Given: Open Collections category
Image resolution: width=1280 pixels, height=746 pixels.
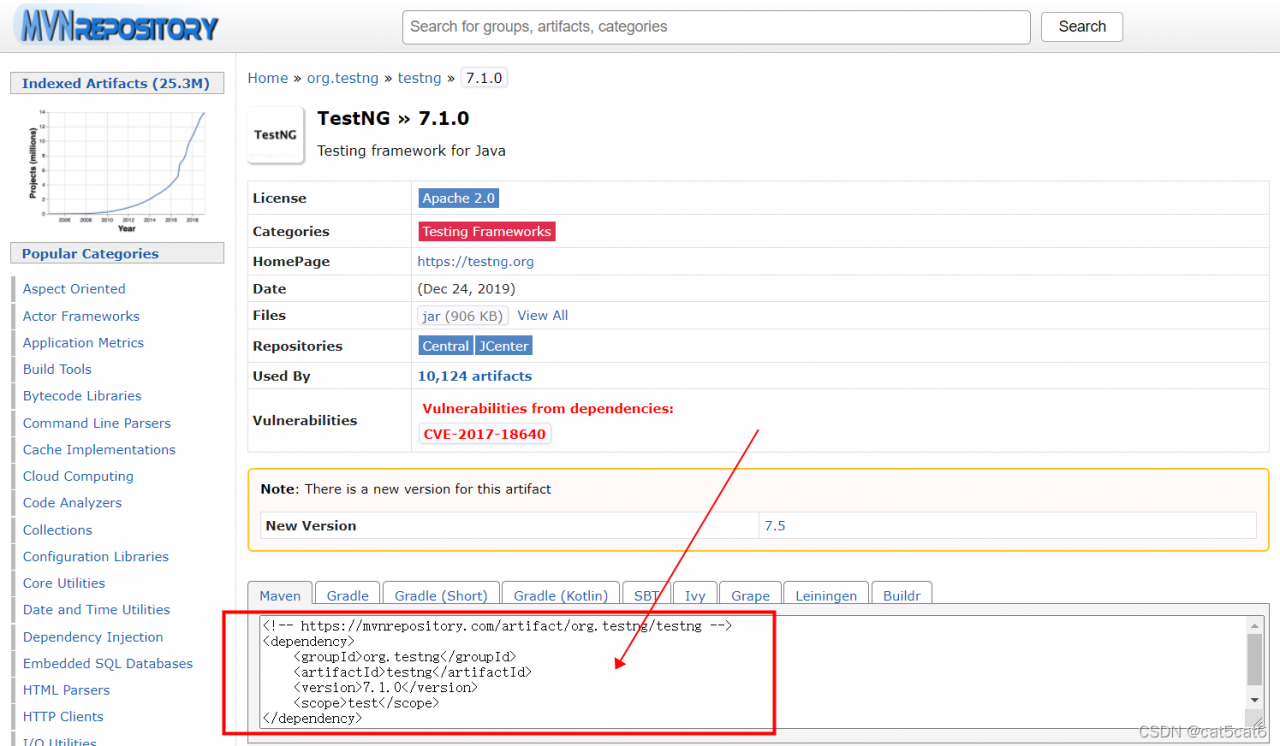Looking at the screenshot, I should click(57, 530).
